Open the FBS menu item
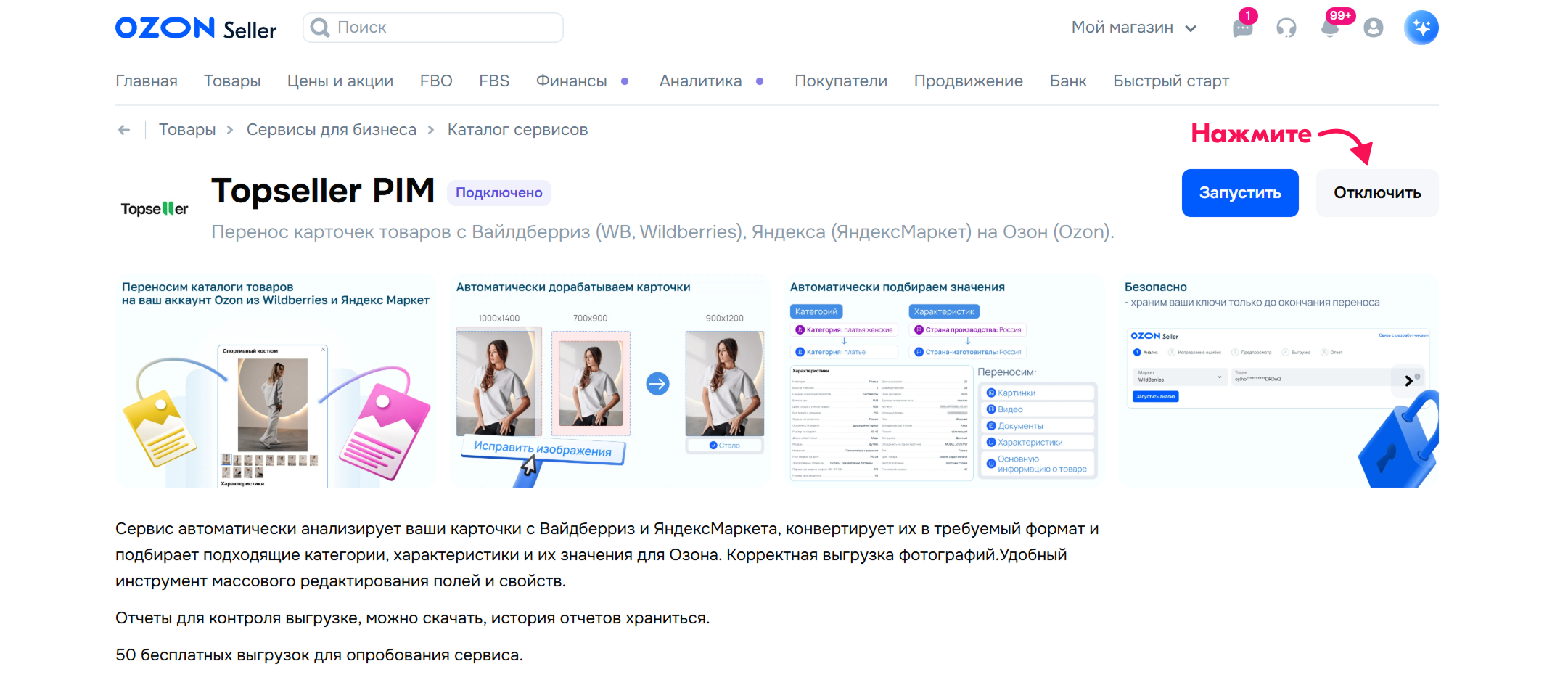Image resolution: width=1568 pixels, height=693 pixels. tap(494, 81)
